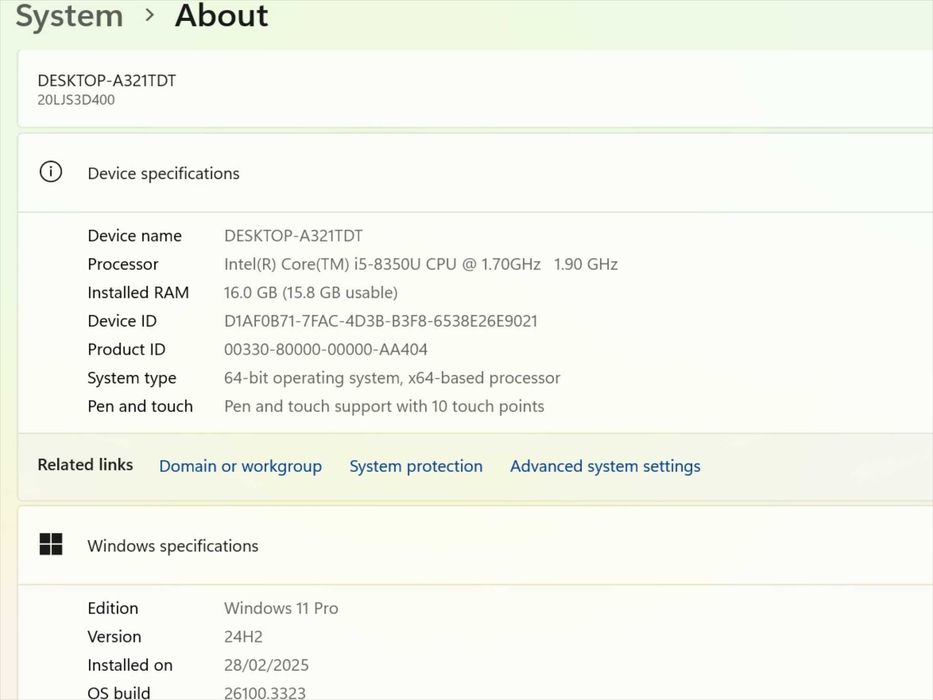The height and width of the screenshot is (700, 933).
Task: Click the 20LJS3D400 model number
Action: coord(76,100)
